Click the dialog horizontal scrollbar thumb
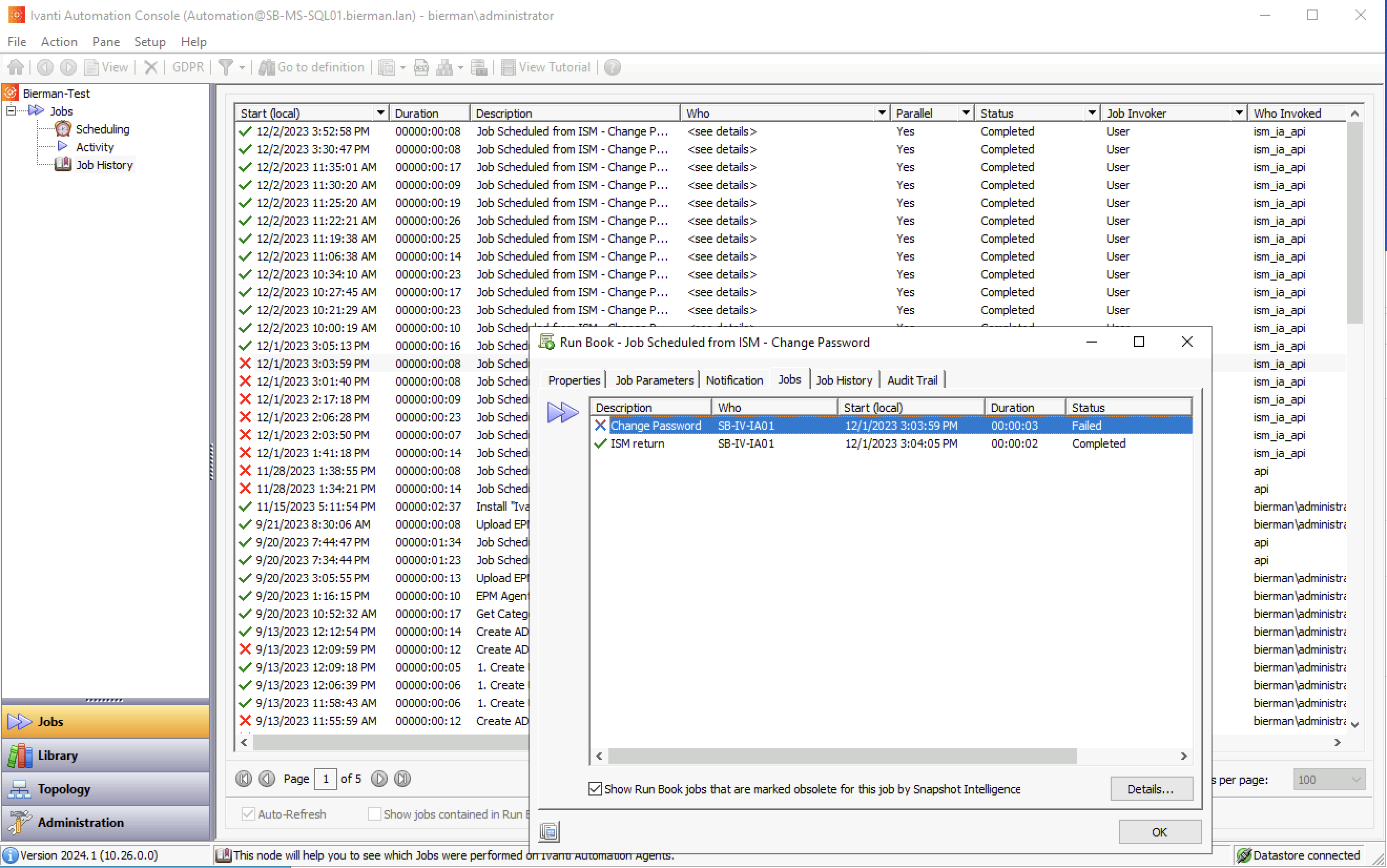1387x868 pixels. tap(842, 756)
